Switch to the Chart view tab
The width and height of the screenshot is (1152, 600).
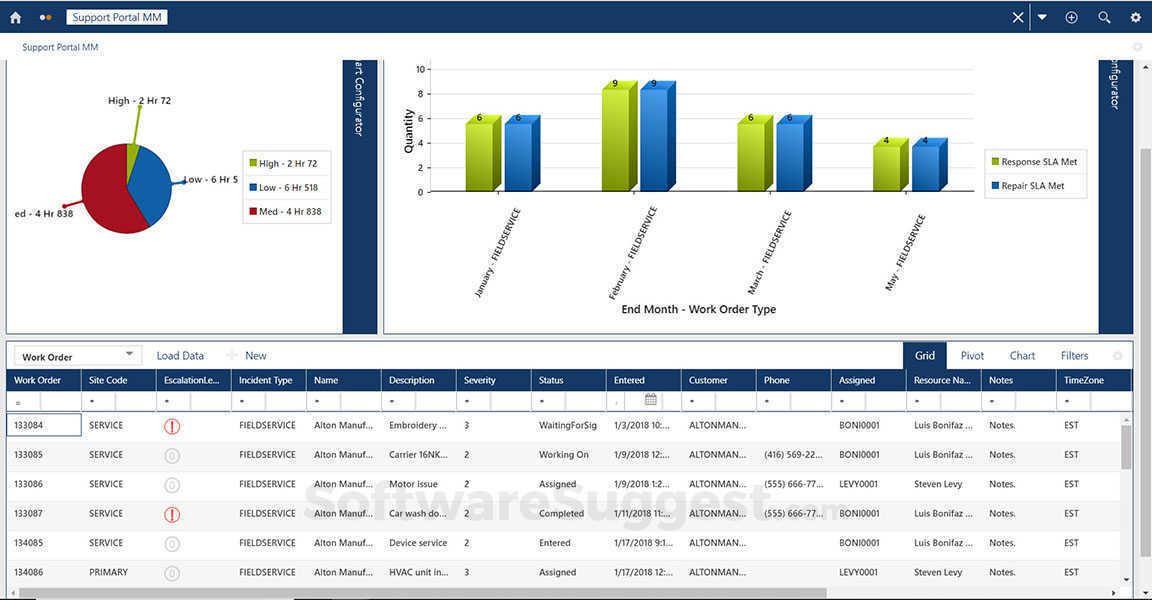(x=1022, y=355)
